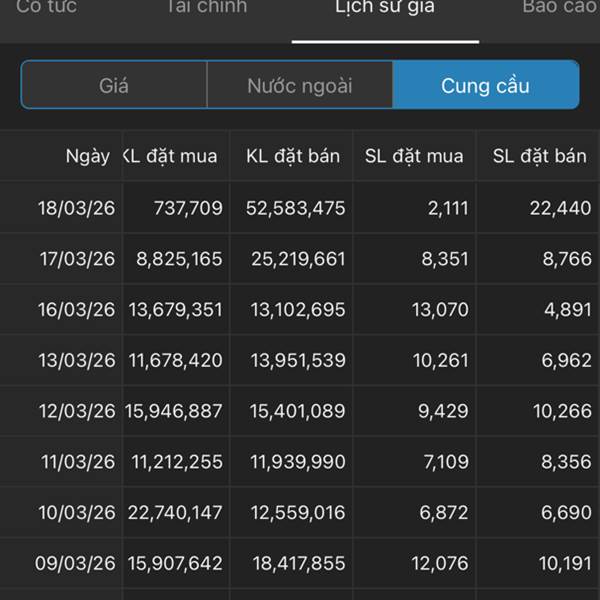Click the SL đặt mua column header
The height and width of the screenshot is (600, 600).
coord(414,156)
